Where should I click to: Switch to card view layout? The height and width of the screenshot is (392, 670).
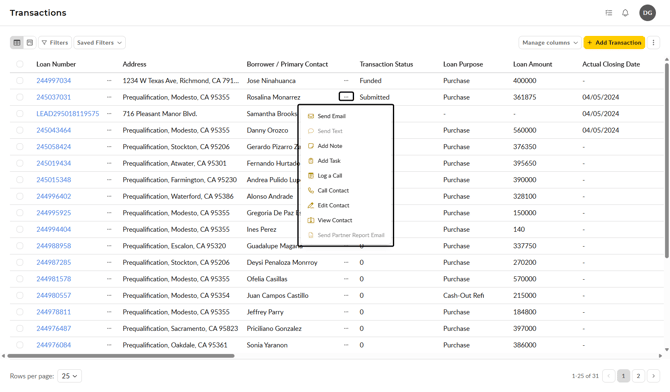click(x=30, y=42)
